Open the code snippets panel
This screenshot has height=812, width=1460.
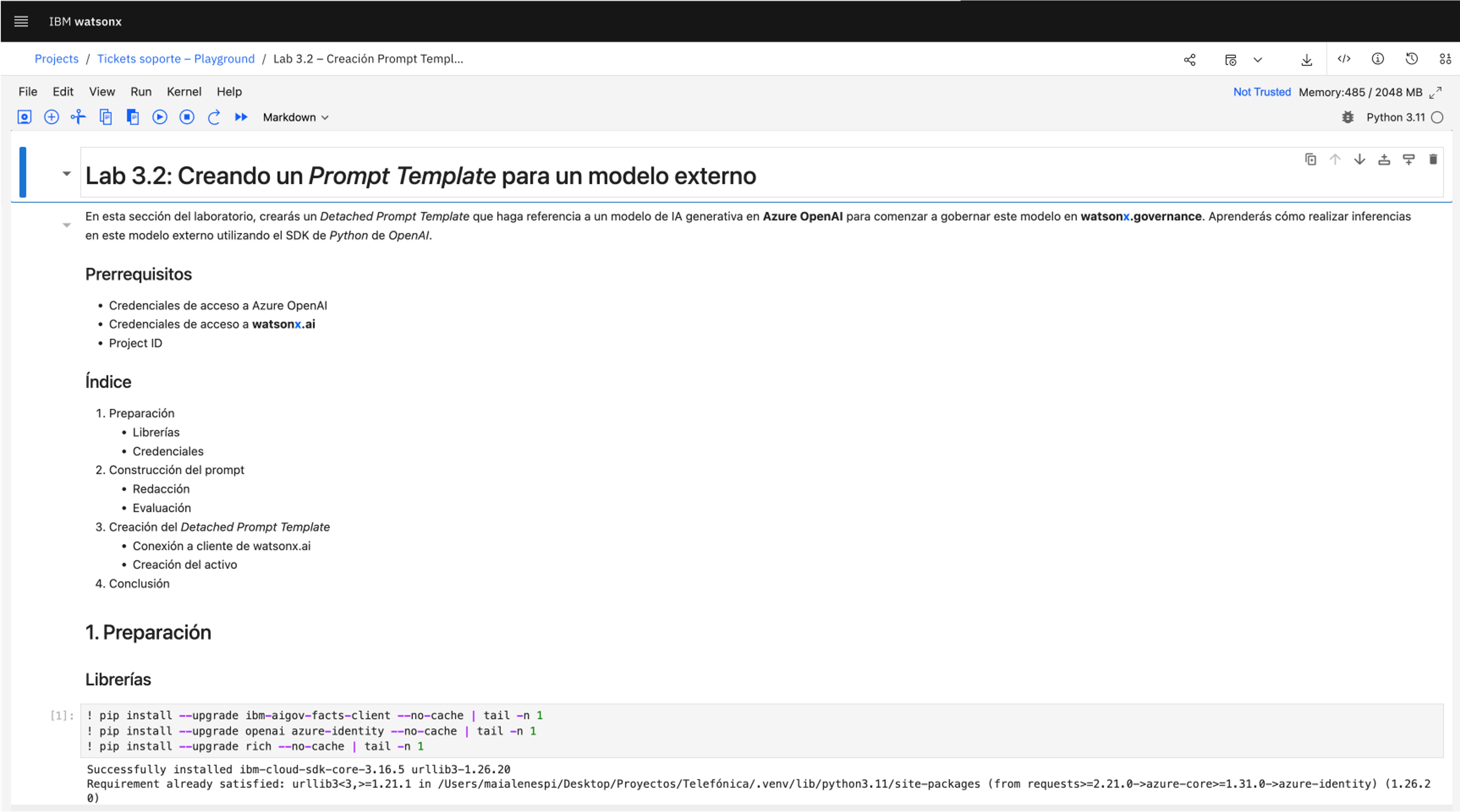(x=1344, y=59)
